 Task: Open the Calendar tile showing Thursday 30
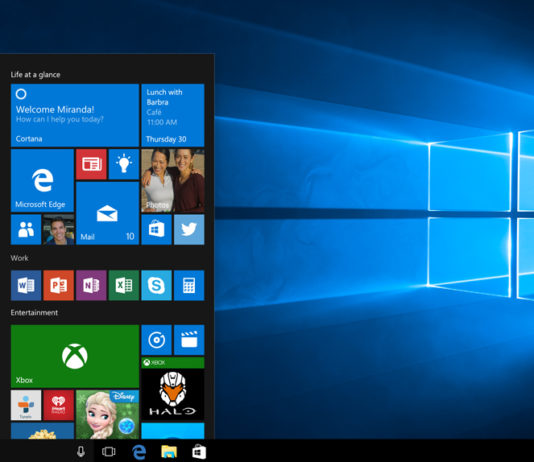tap(173, 115)
